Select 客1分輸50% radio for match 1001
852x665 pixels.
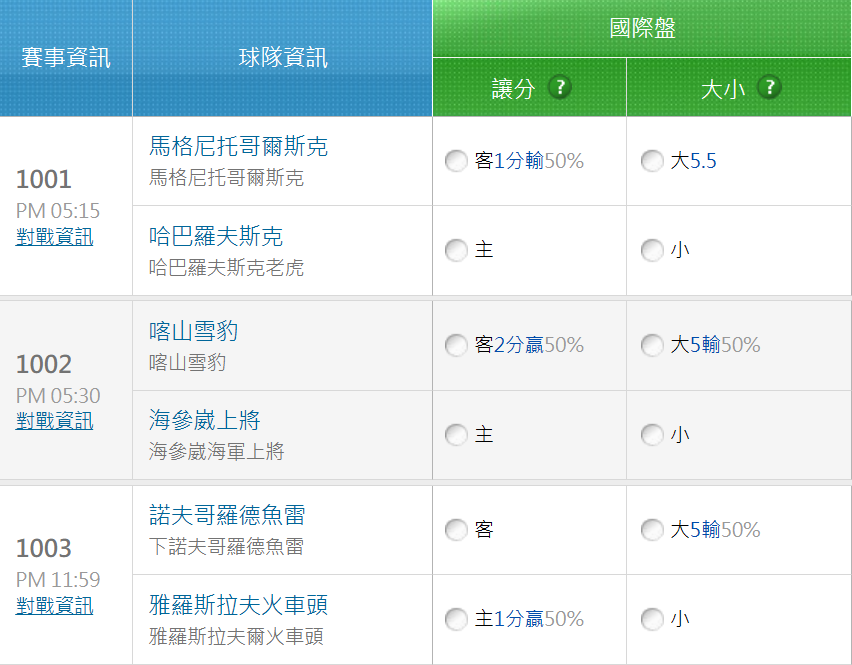tap(456, 161)
